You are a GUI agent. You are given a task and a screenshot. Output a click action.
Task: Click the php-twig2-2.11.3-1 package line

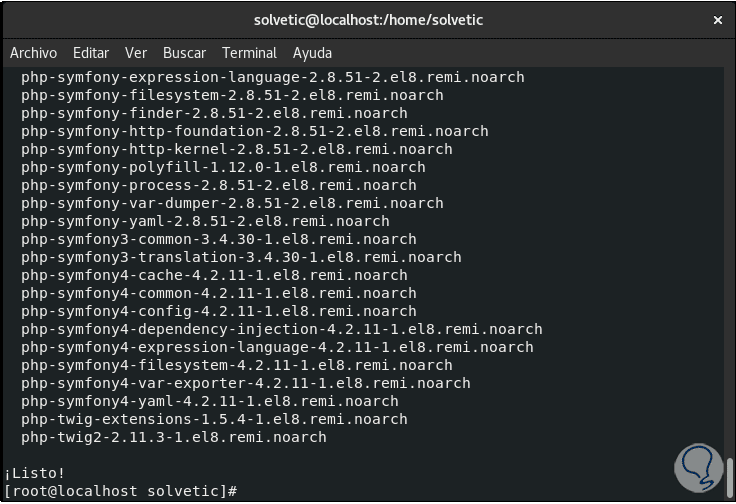click(174, 437)
